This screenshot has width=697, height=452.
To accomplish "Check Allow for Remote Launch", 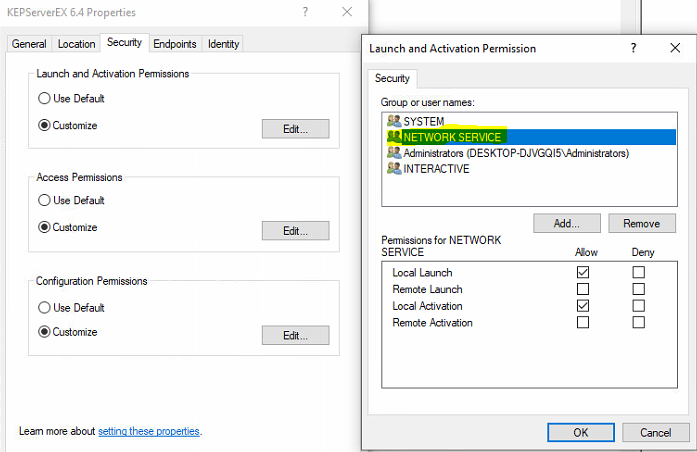I will [583, 289].
